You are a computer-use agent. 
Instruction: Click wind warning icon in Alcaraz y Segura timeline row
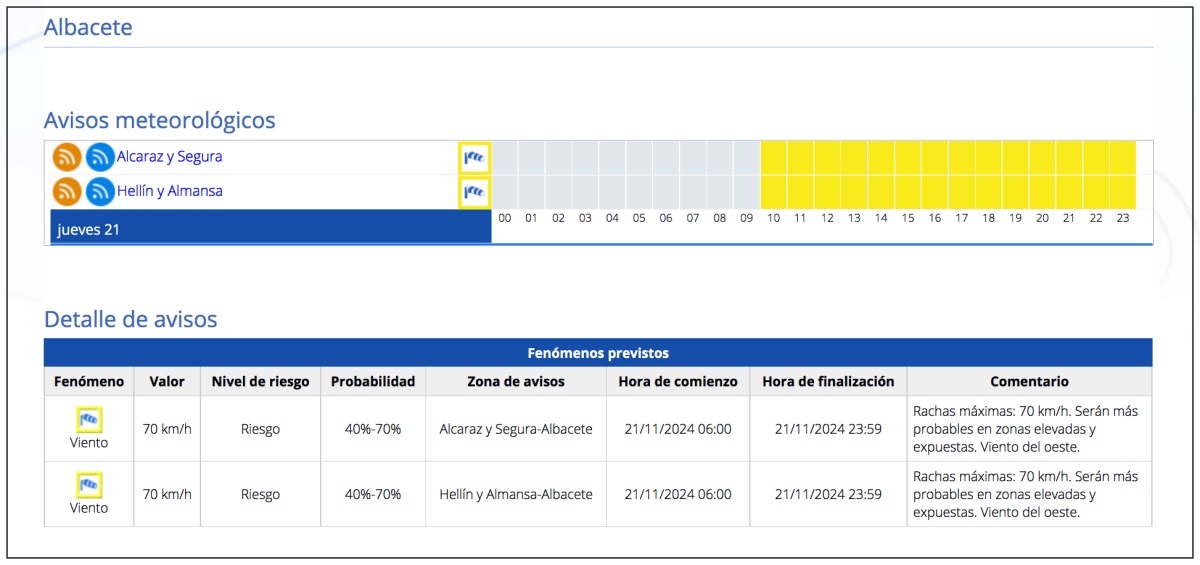(x=474, y=158)
